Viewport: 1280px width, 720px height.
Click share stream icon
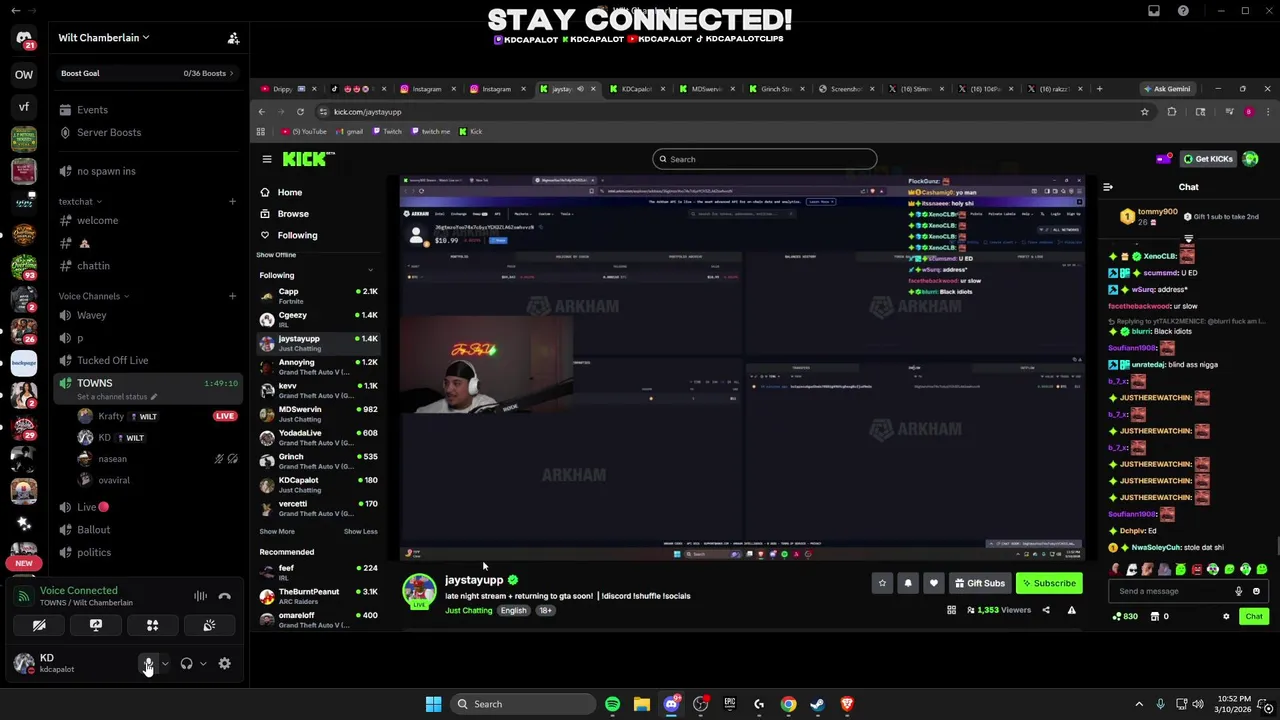click(x=1046, y=610)
